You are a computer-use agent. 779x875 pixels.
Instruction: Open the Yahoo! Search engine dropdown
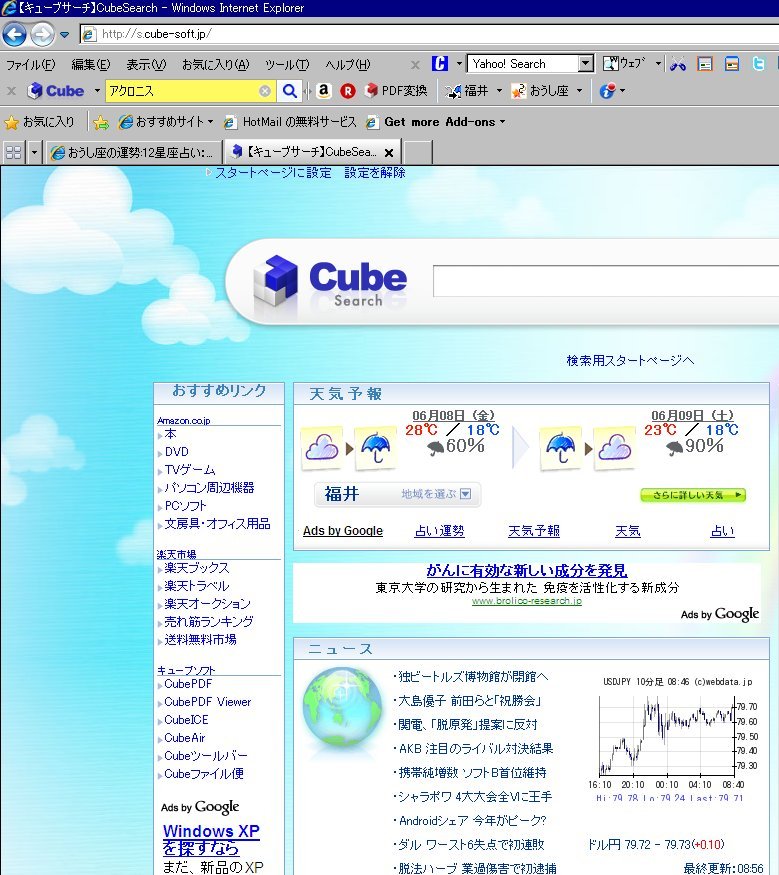586,64
